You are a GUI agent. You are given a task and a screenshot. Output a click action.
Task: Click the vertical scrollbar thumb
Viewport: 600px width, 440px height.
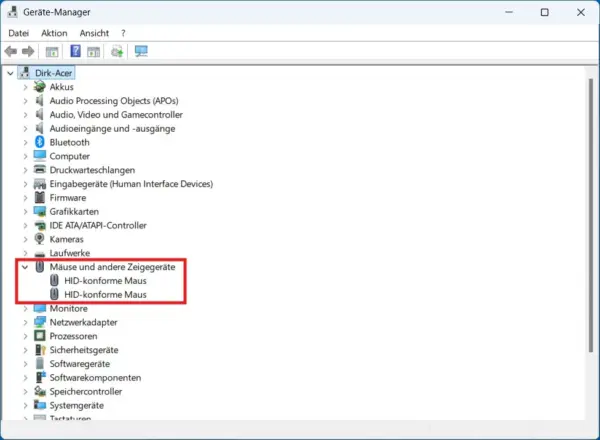tap(591, 215)
